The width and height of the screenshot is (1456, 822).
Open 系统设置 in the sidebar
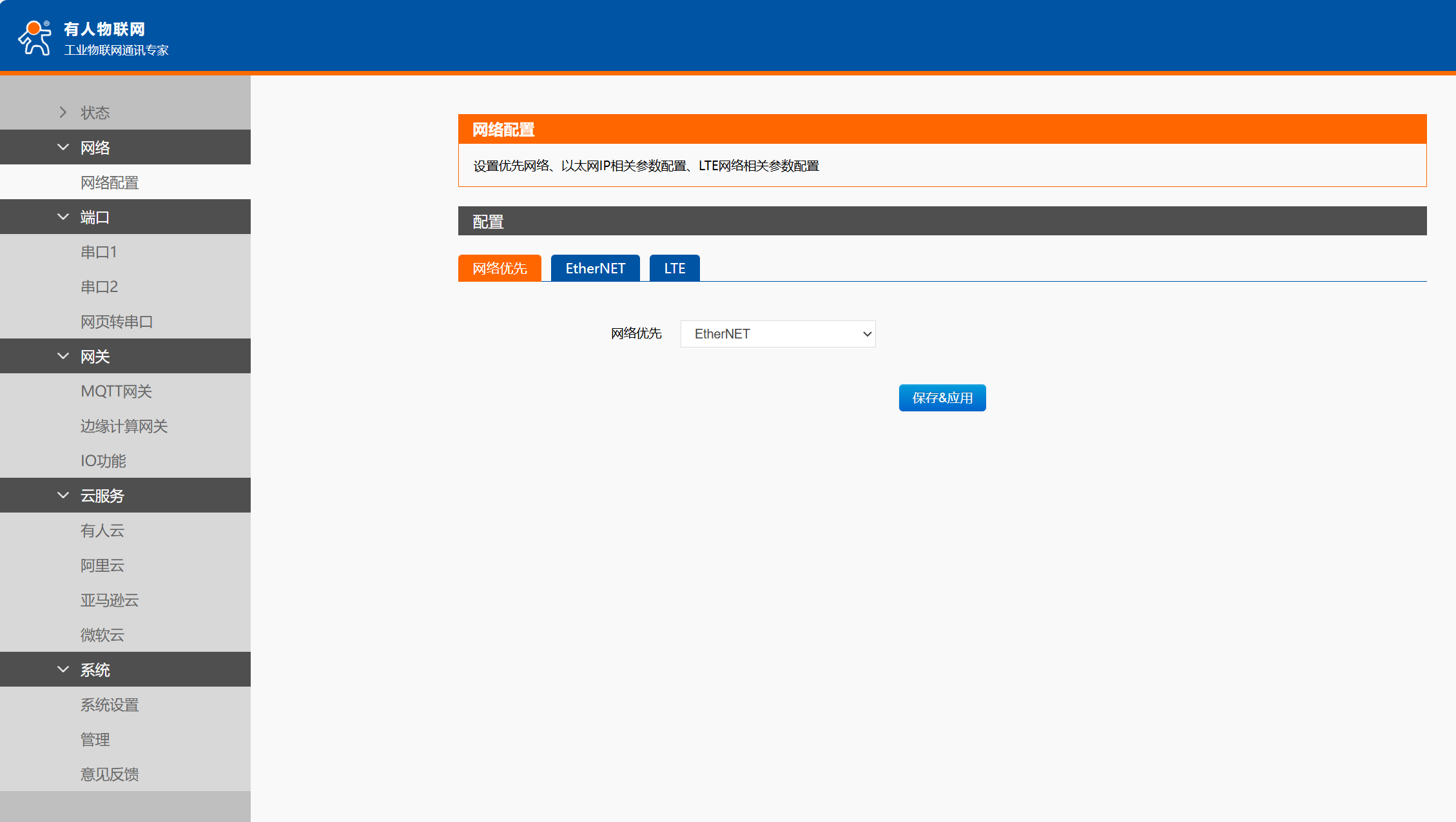tap(110, 705)
